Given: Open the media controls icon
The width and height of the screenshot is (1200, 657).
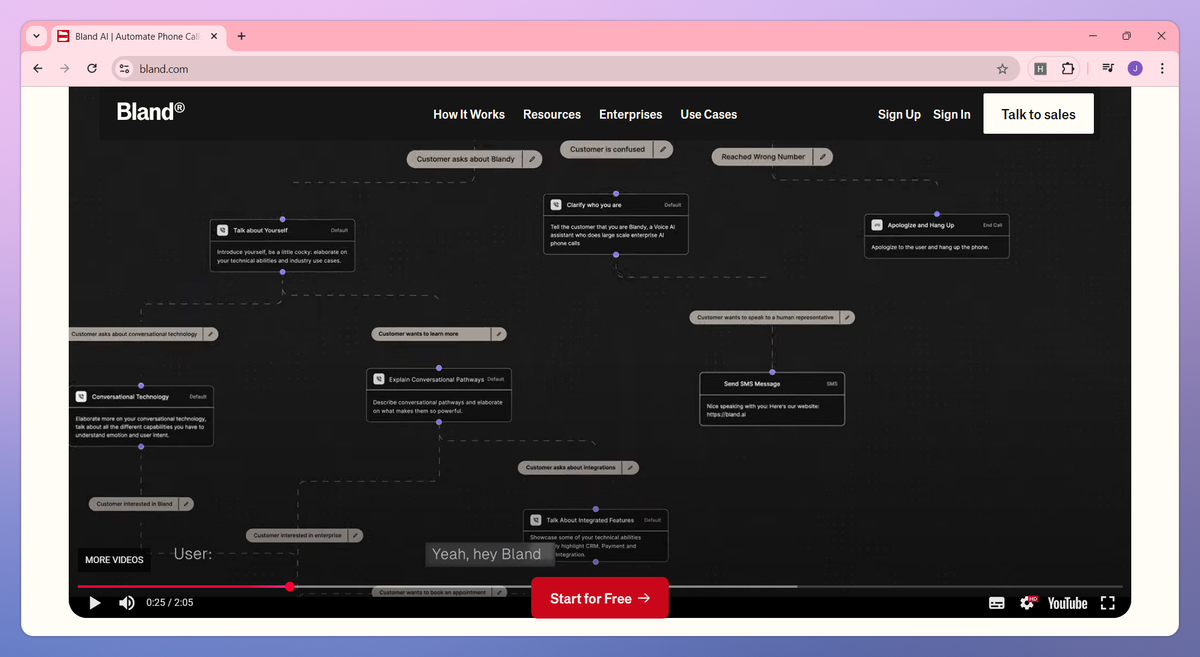Looking at the screenshot, I should tap(1108, 69).
